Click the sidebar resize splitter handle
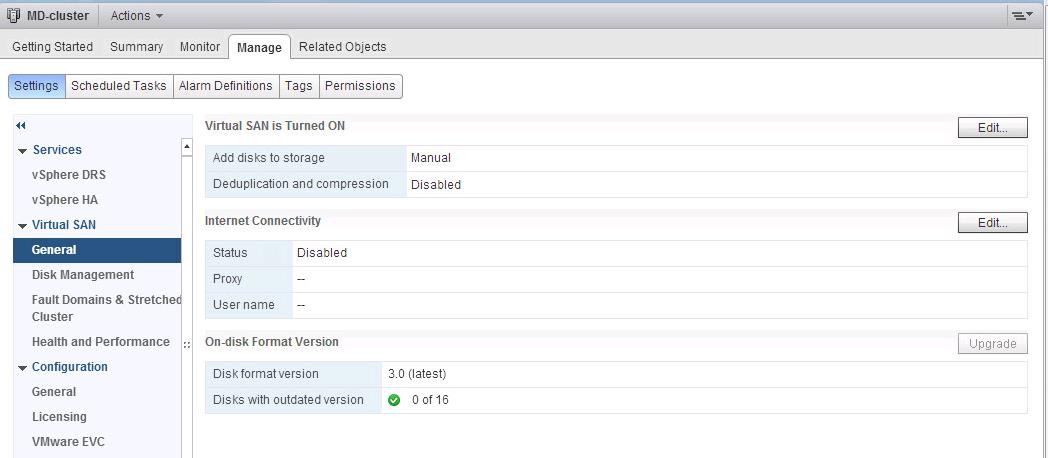 [187, 345]
